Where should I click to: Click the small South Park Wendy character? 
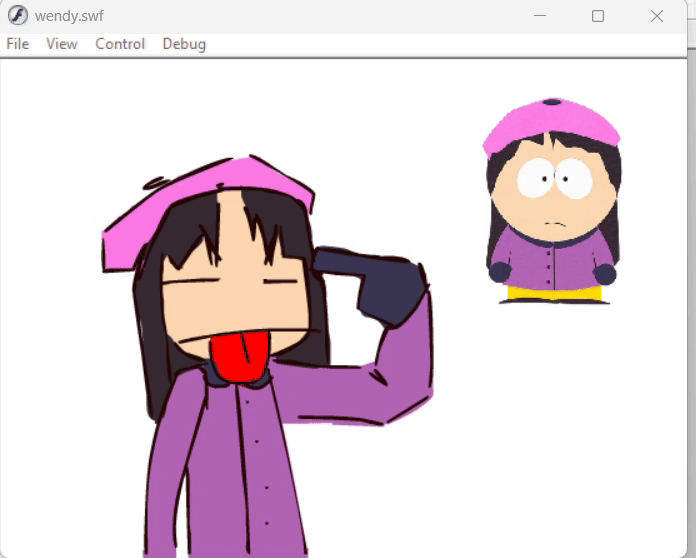(552, 201)
